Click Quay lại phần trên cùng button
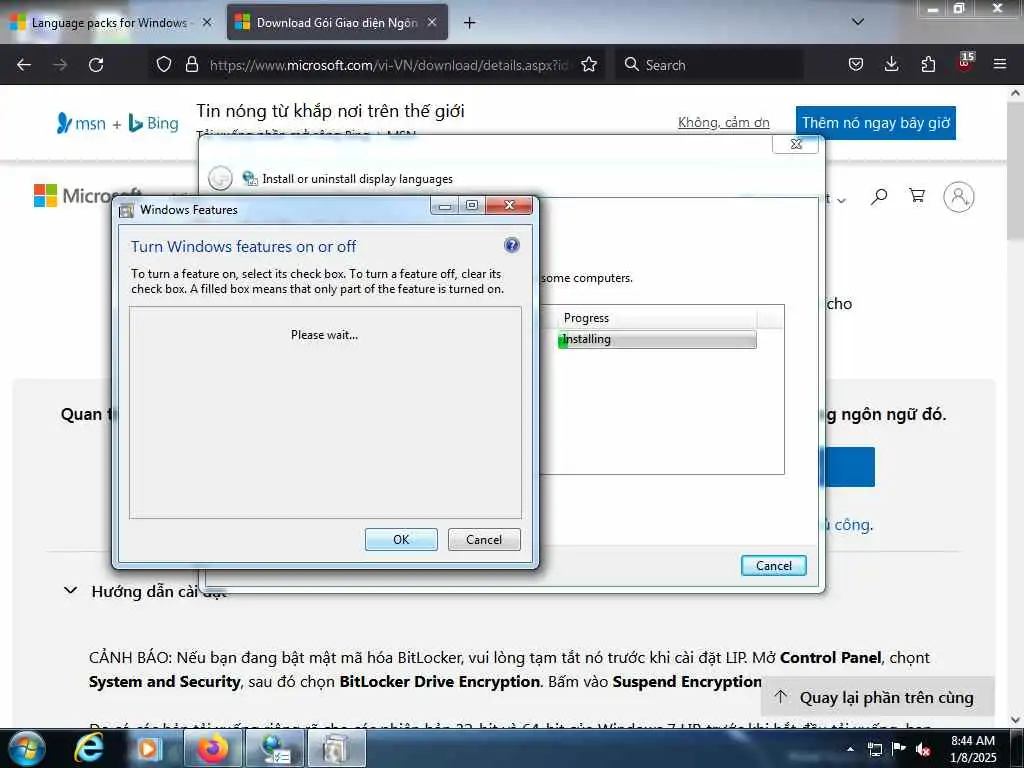The height and width of the screenshot is (768, 1024). [x=877, y=697]
